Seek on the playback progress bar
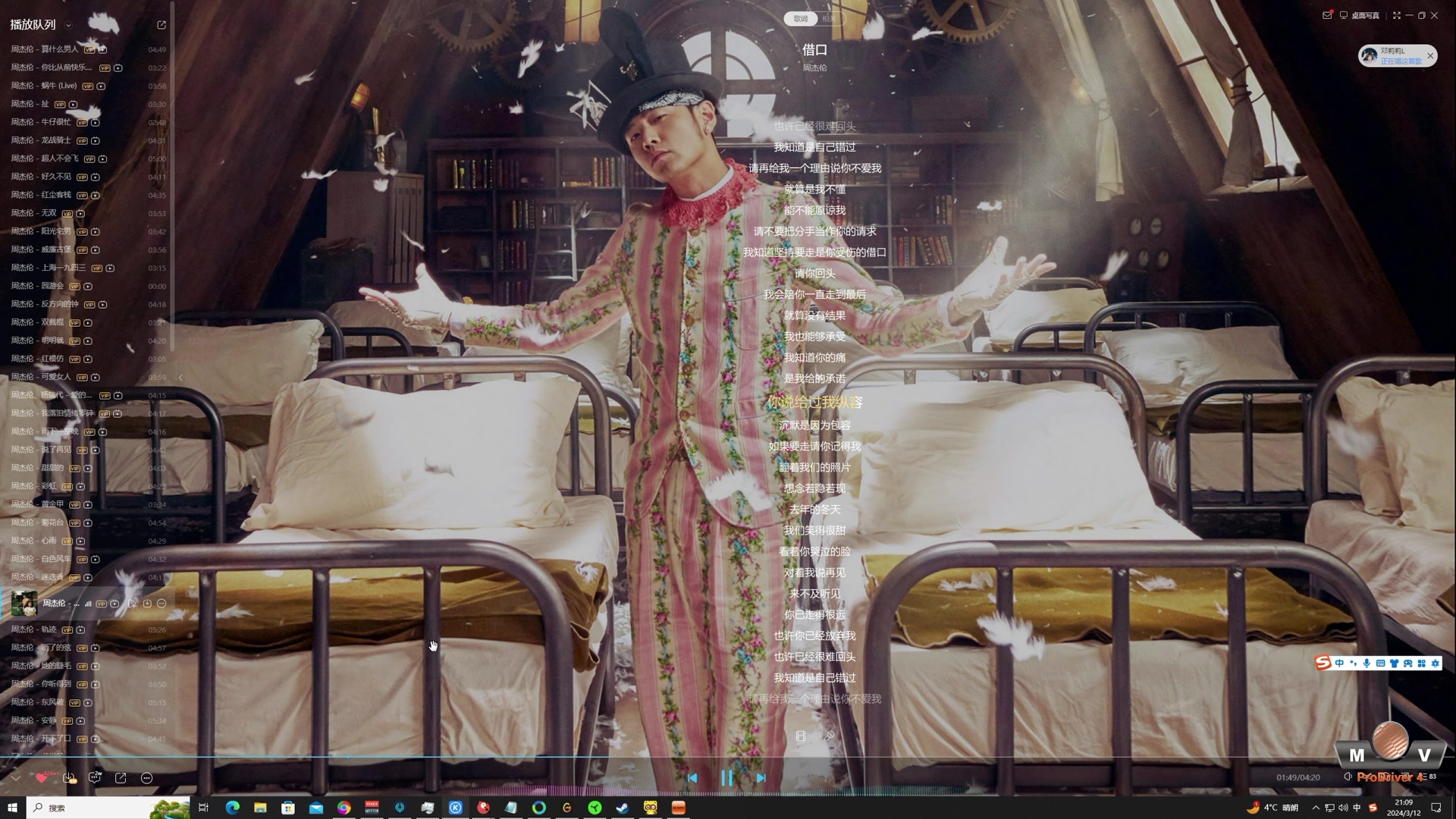Image resolution: width=1456 pixels, height=819 pixels. 531,757
